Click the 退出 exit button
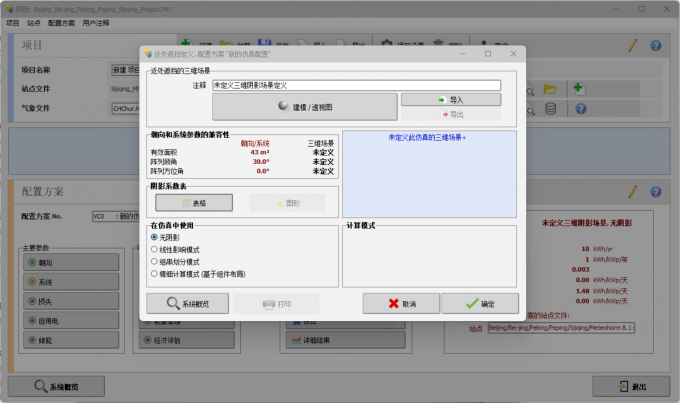Image resolution: width=680 pixels, height=403 pixels. [631, 386]
